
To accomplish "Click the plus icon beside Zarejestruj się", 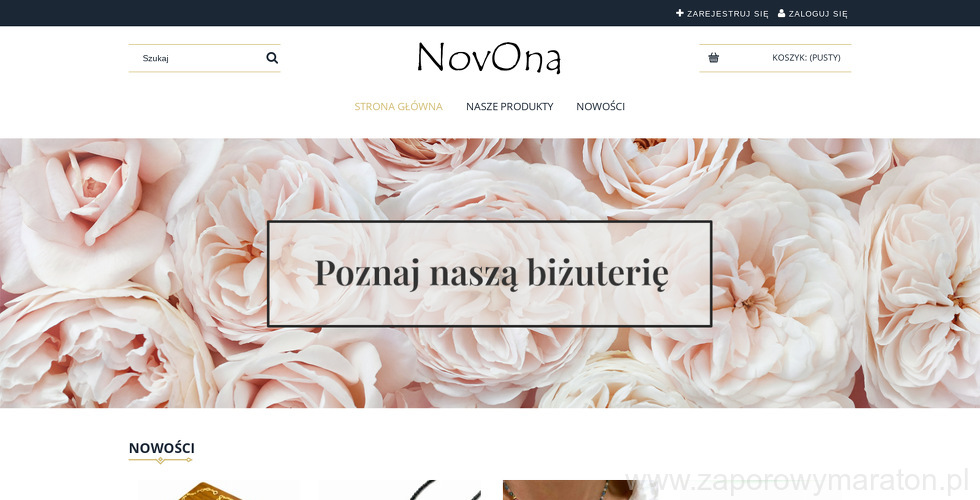I will [x=680, y=13].
